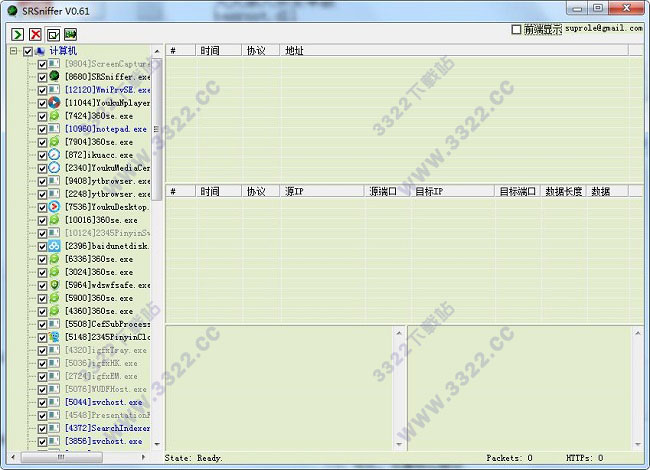Select the [2248]ytbrowser.exe tree row
This screenshot has width=650, height=470.
point(108,194)
